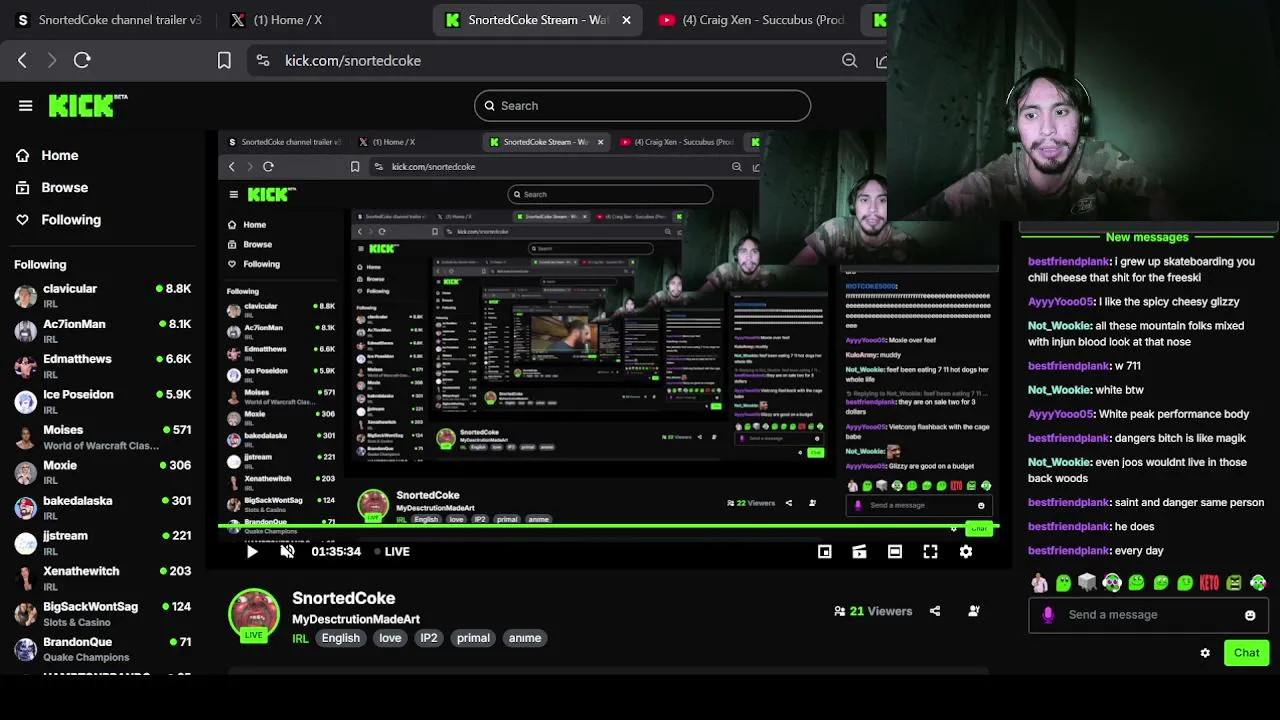Go back with browser back arrow
The image size is (1280, 720).
(22, 60)
